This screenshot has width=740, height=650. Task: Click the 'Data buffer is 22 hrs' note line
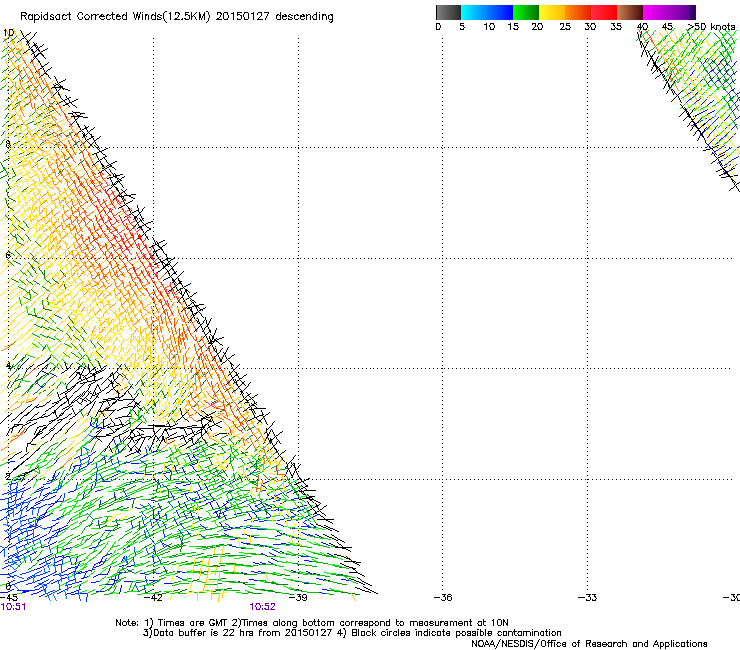352,633
